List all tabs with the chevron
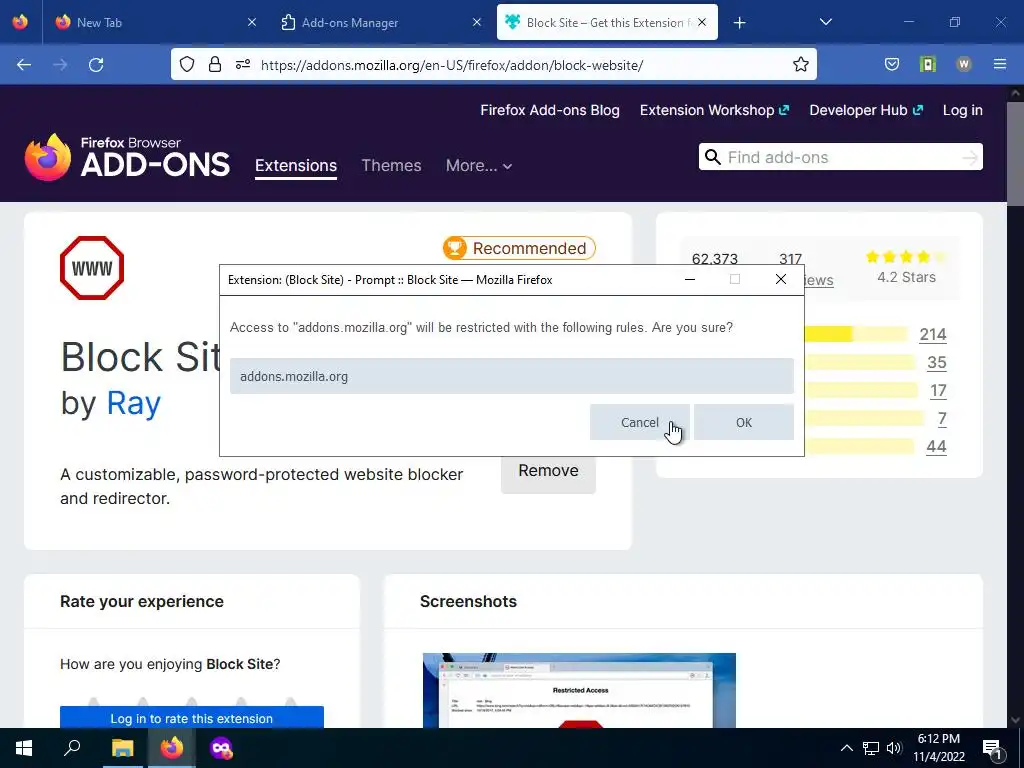This screenshot has width=1024, height=768. [825, 22]
